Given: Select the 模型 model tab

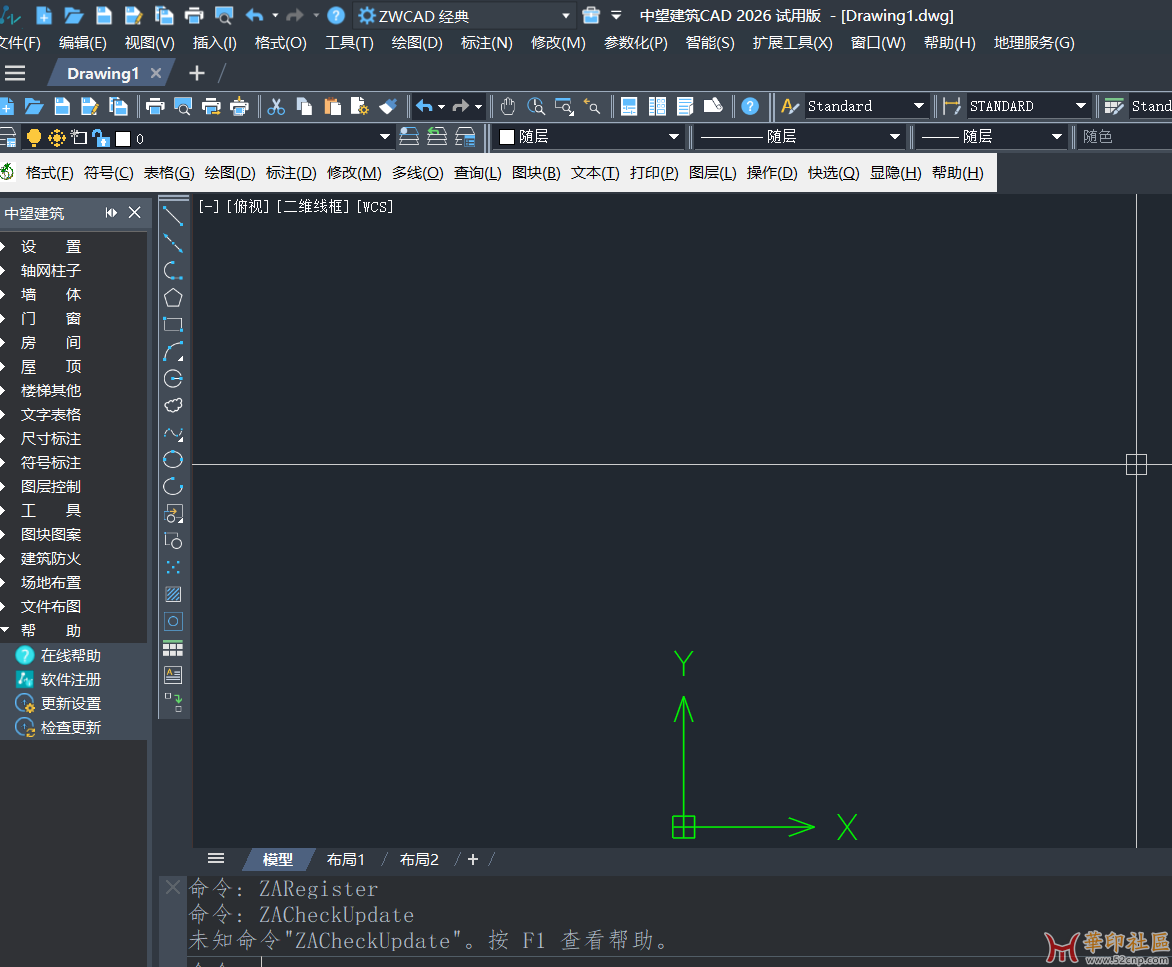Looking at the screenshot, I should pos(277,859).
